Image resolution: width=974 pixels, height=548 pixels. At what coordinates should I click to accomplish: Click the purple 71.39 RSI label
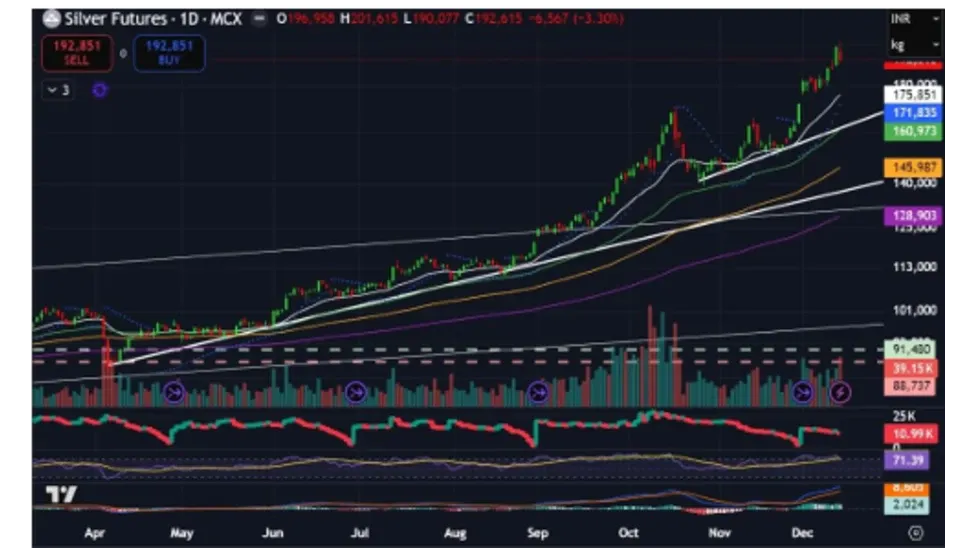coord(907,460)
